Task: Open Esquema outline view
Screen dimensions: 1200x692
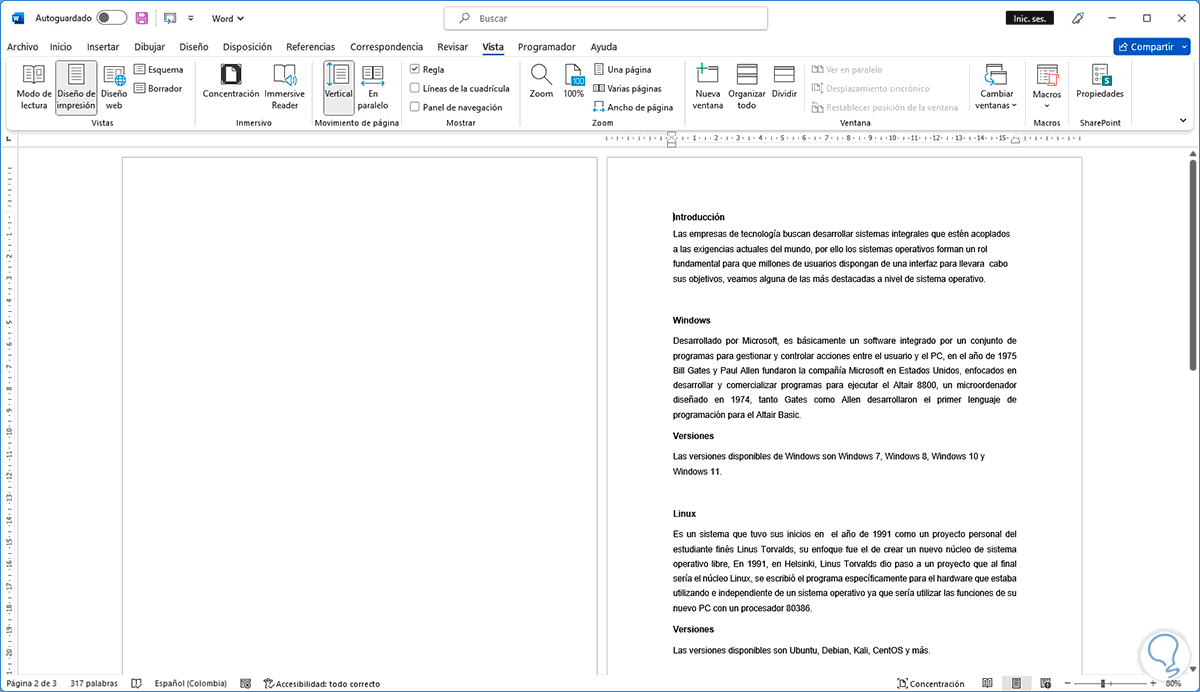Action: [159, 70]
